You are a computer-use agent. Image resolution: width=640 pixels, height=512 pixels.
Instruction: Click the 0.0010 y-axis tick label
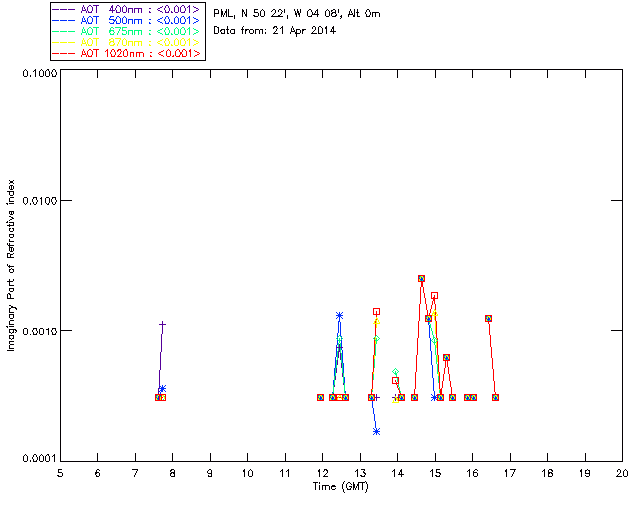tap(39, 330)
